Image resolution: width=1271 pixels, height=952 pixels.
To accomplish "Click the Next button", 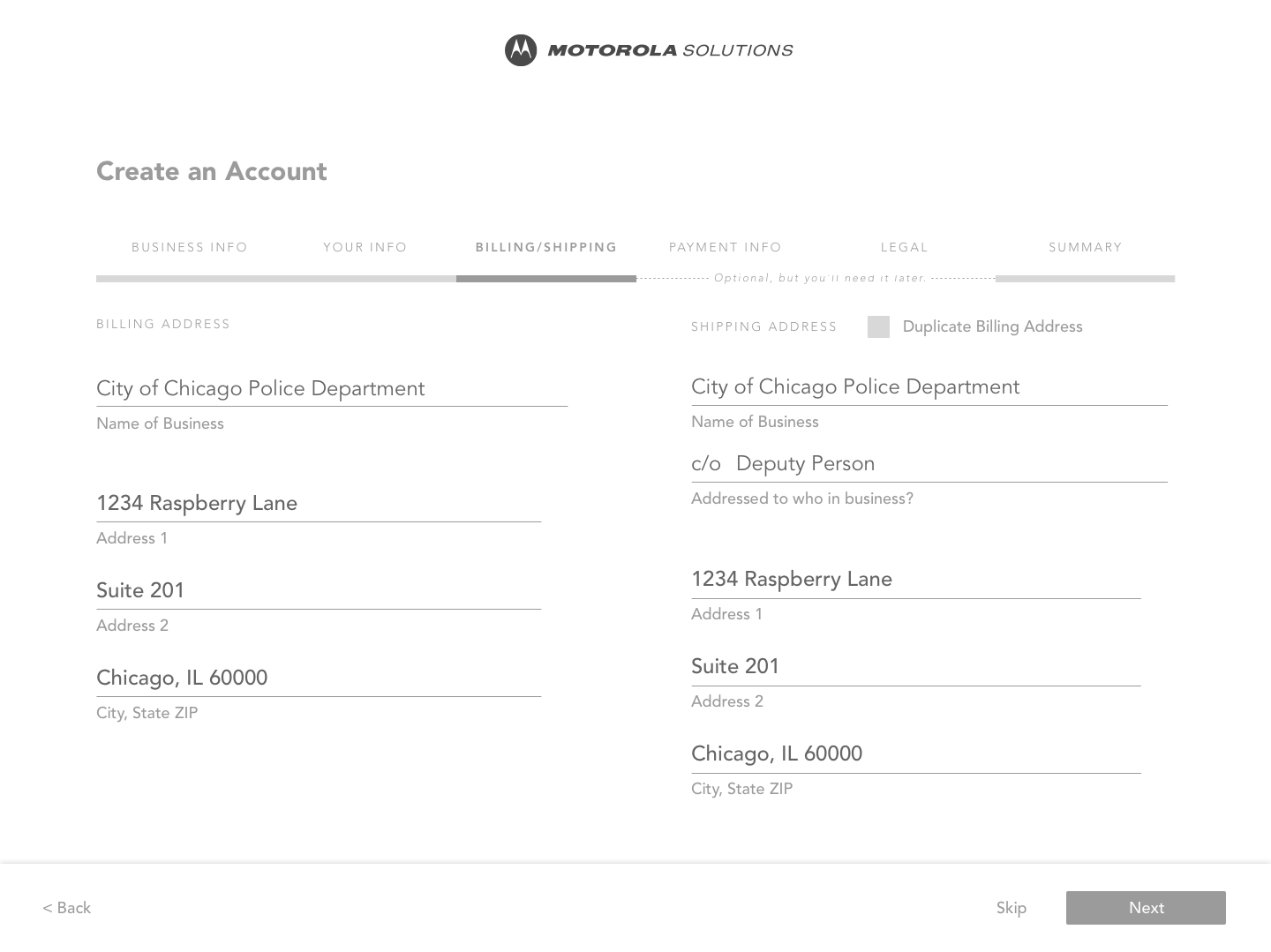I will tap(1146, 908).
